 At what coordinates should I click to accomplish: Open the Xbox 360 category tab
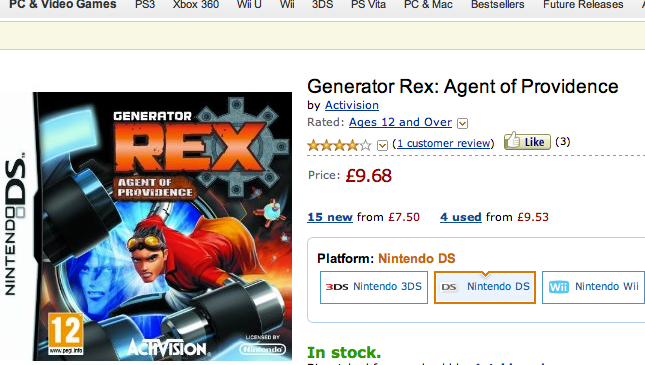(x=196, y=5)
